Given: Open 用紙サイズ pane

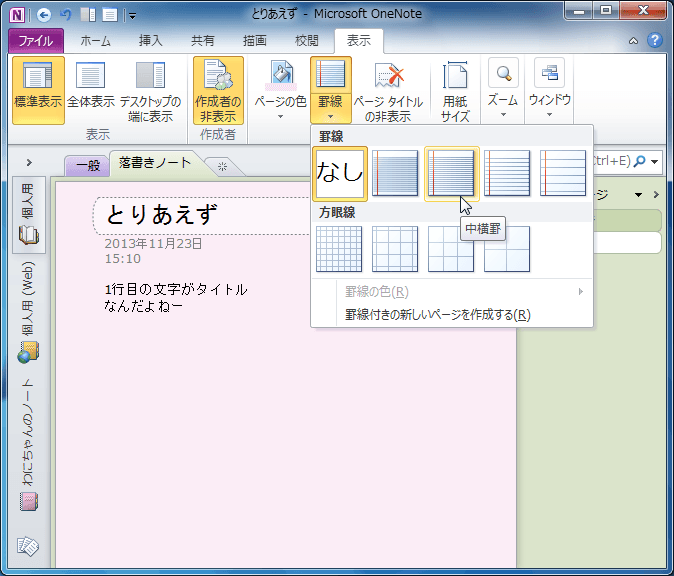Looking at the screenshot, I should point(455,91).
